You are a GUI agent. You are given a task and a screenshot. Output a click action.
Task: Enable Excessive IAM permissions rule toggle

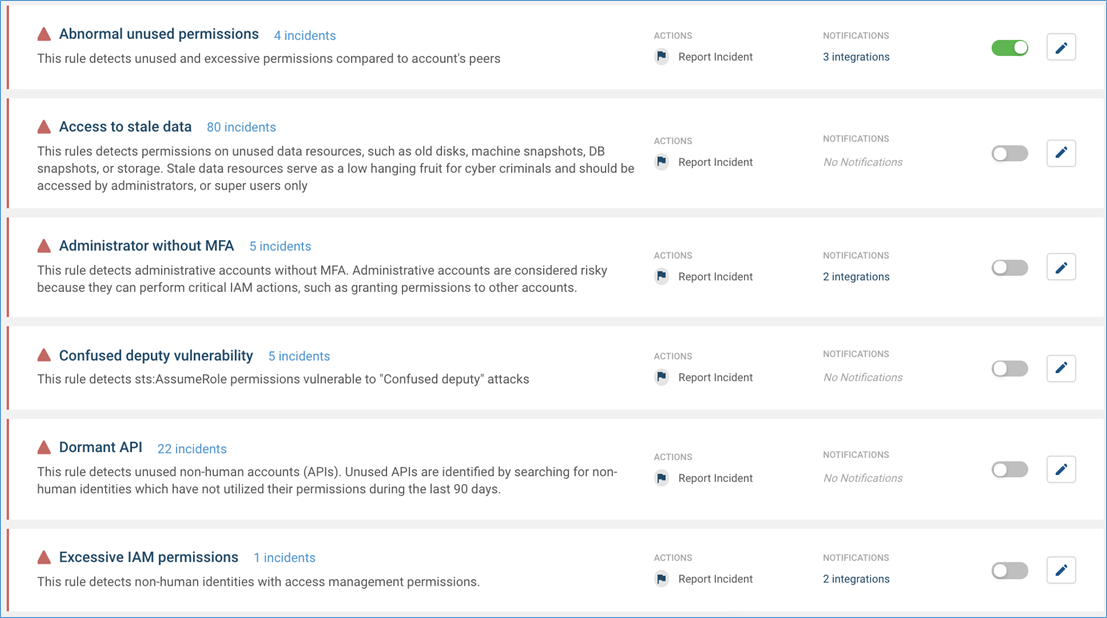pos(1010,570)
